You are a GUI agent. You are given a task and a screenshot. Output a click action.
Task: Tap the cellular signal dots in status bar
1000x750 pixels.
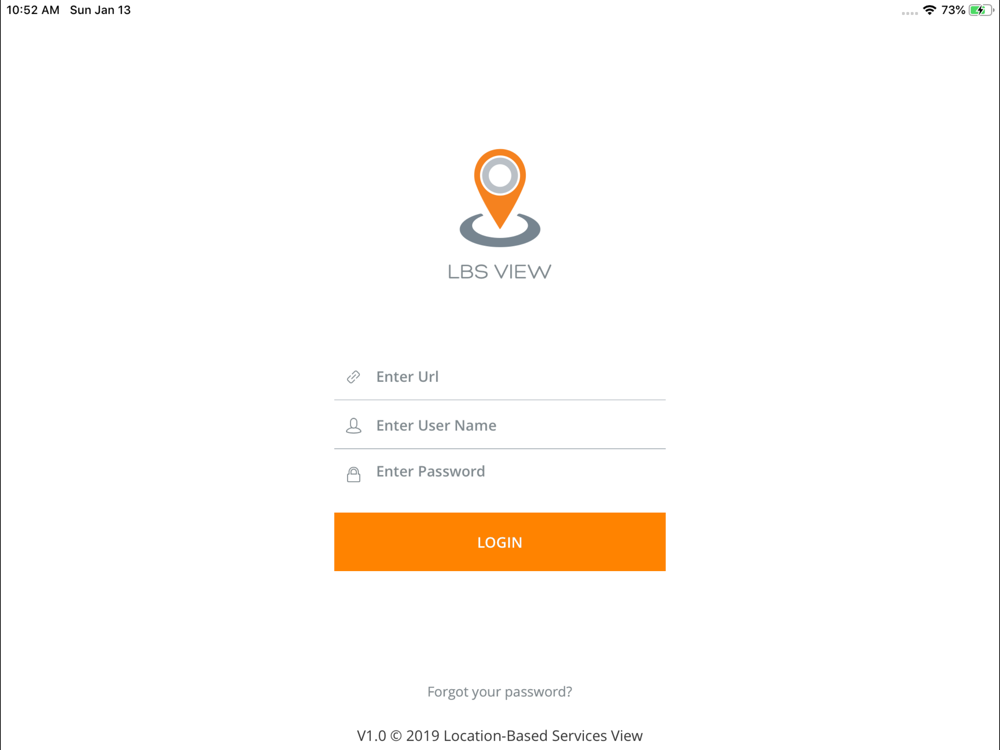(x=909, y=13)
